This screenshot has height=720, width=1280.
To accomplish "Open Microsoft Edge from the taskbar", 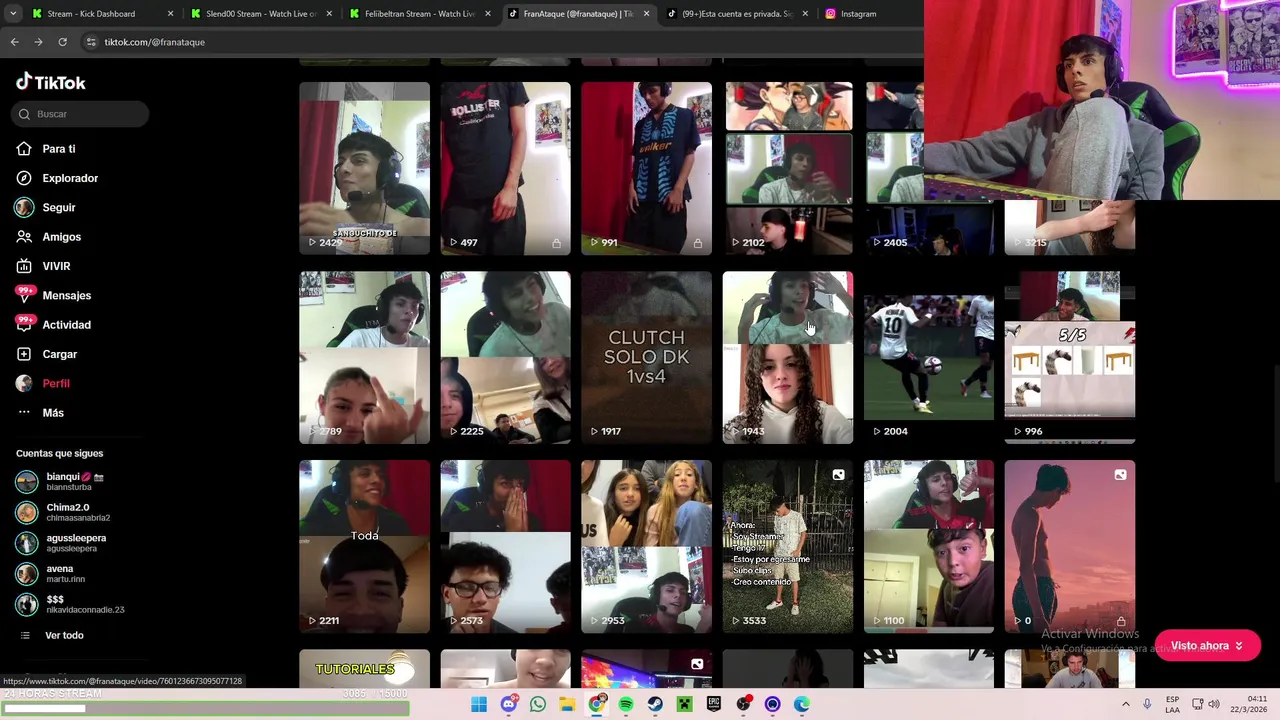I will coord(802,704).
